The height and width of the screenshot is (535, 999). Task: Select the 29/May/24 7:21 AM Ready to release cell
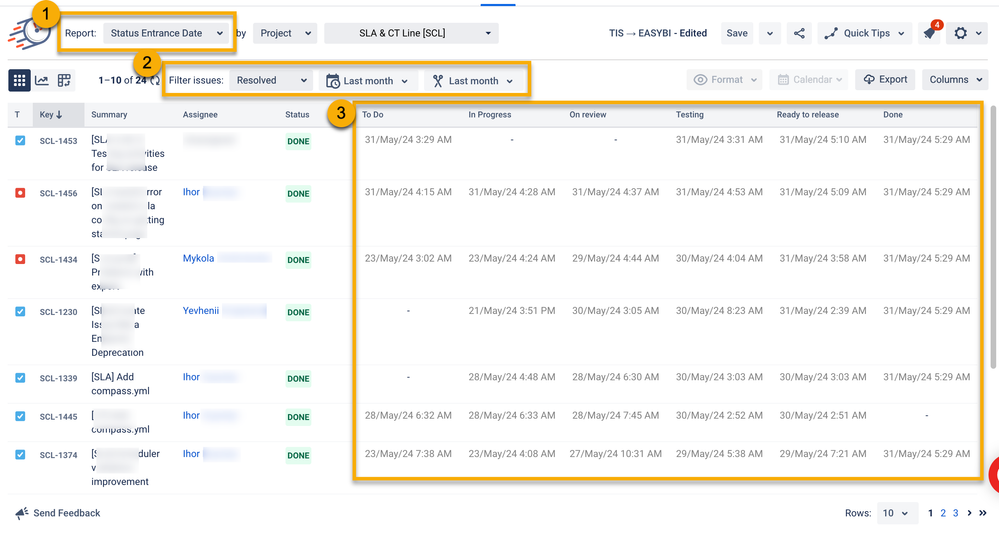[823, 453]
